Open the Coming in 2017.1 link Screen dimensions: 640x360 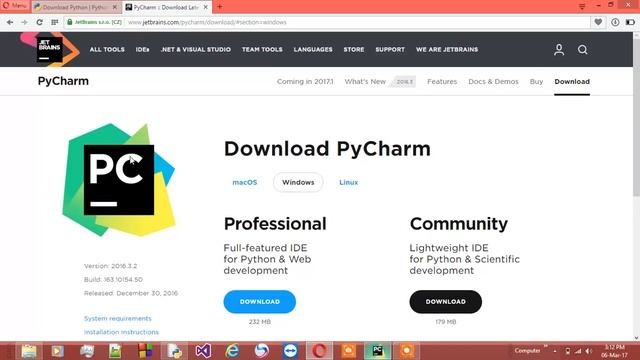pyautogui.click(x=305, y=82)
